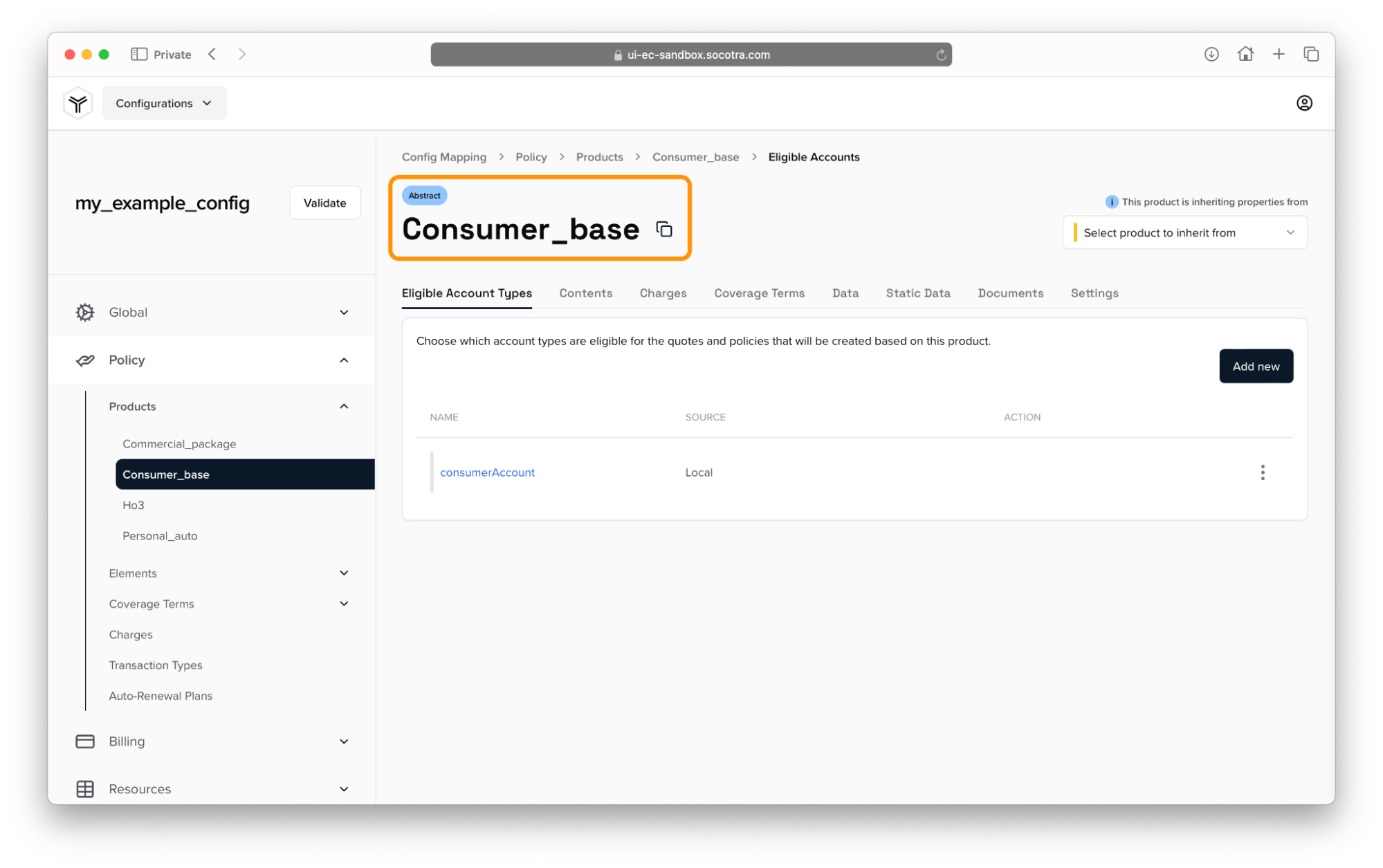This screenshot has height=868, width=1383.
Task: Switch to the Coverage Terms tab
Action: 759,293
